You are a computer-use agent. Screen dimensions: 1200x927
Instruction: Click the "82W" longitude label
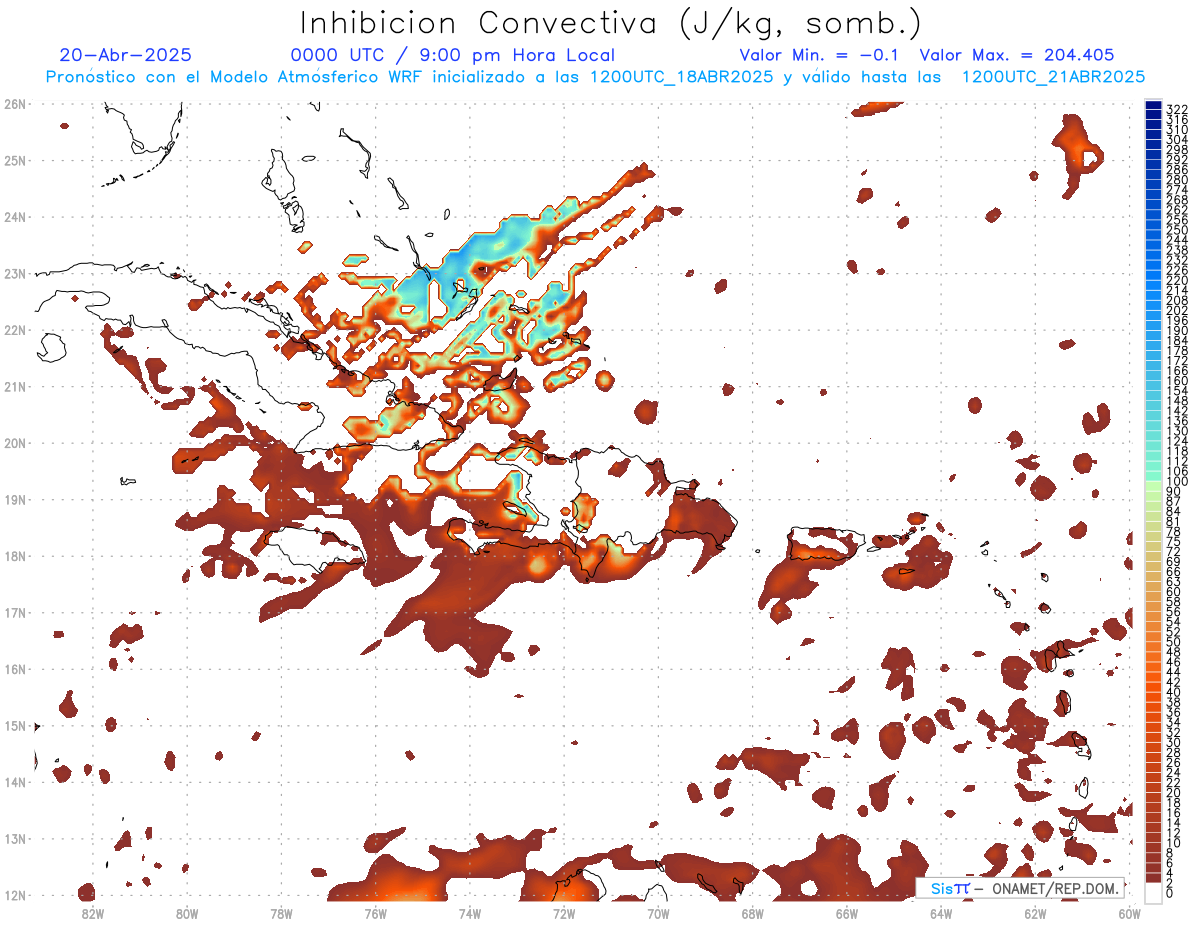(93, 912)
